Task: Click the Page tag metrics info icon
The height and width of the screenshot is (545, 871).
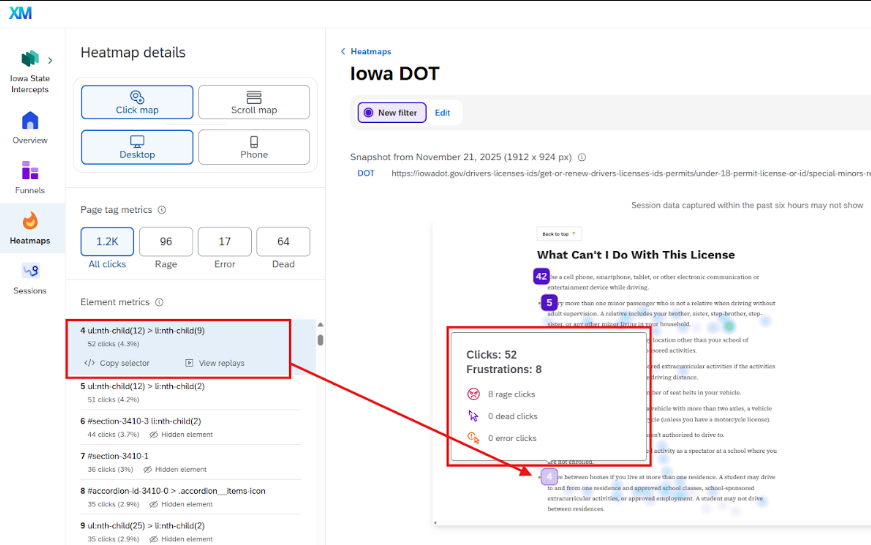Action: pyautogui.click(x=162, y=210)
